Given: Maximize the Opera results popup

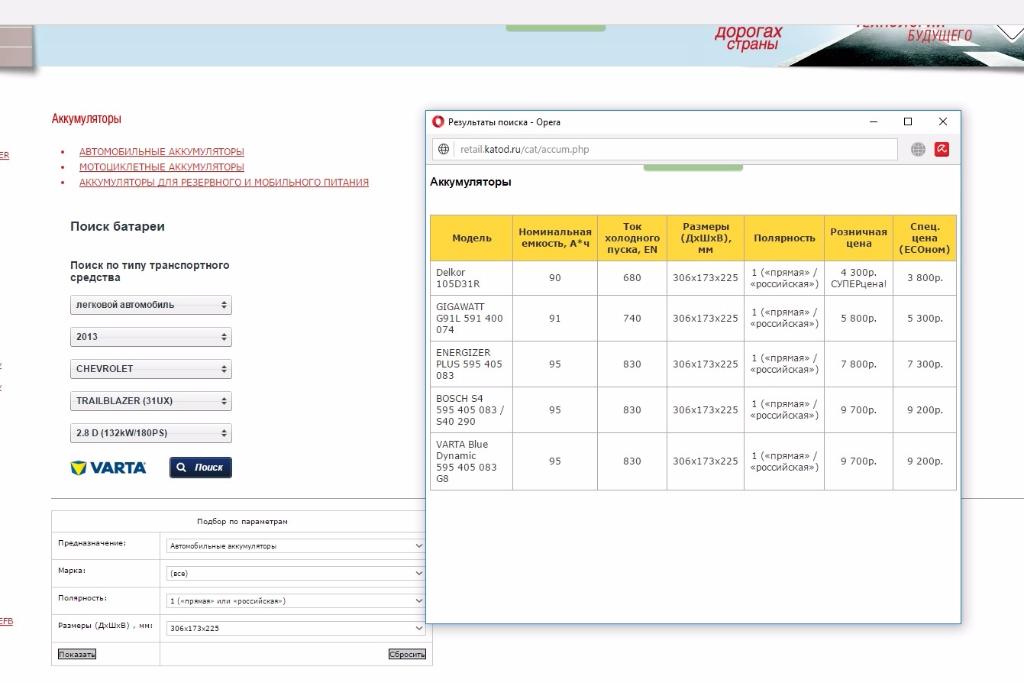Looking at the screenshot, I should pyautogui.click(x=908, y=121).
